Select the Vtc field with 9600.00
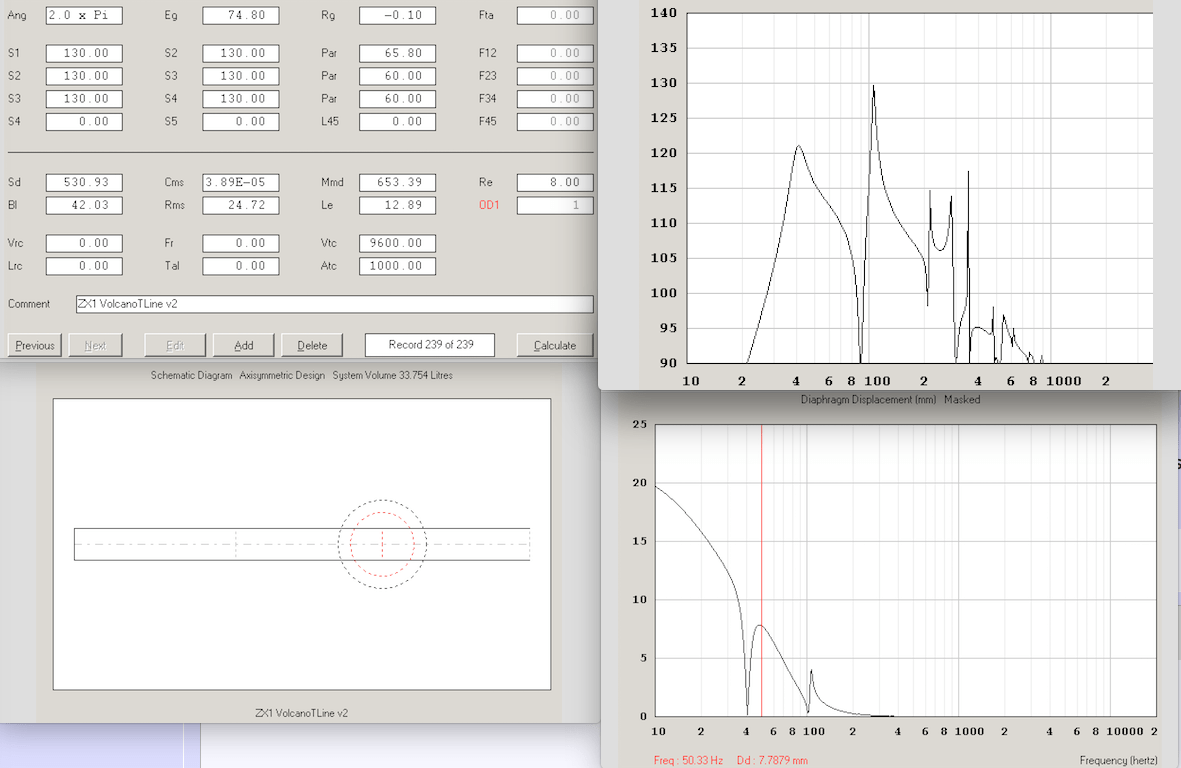The width and height of the screenshot is (1181, 768). coord(398,243)
